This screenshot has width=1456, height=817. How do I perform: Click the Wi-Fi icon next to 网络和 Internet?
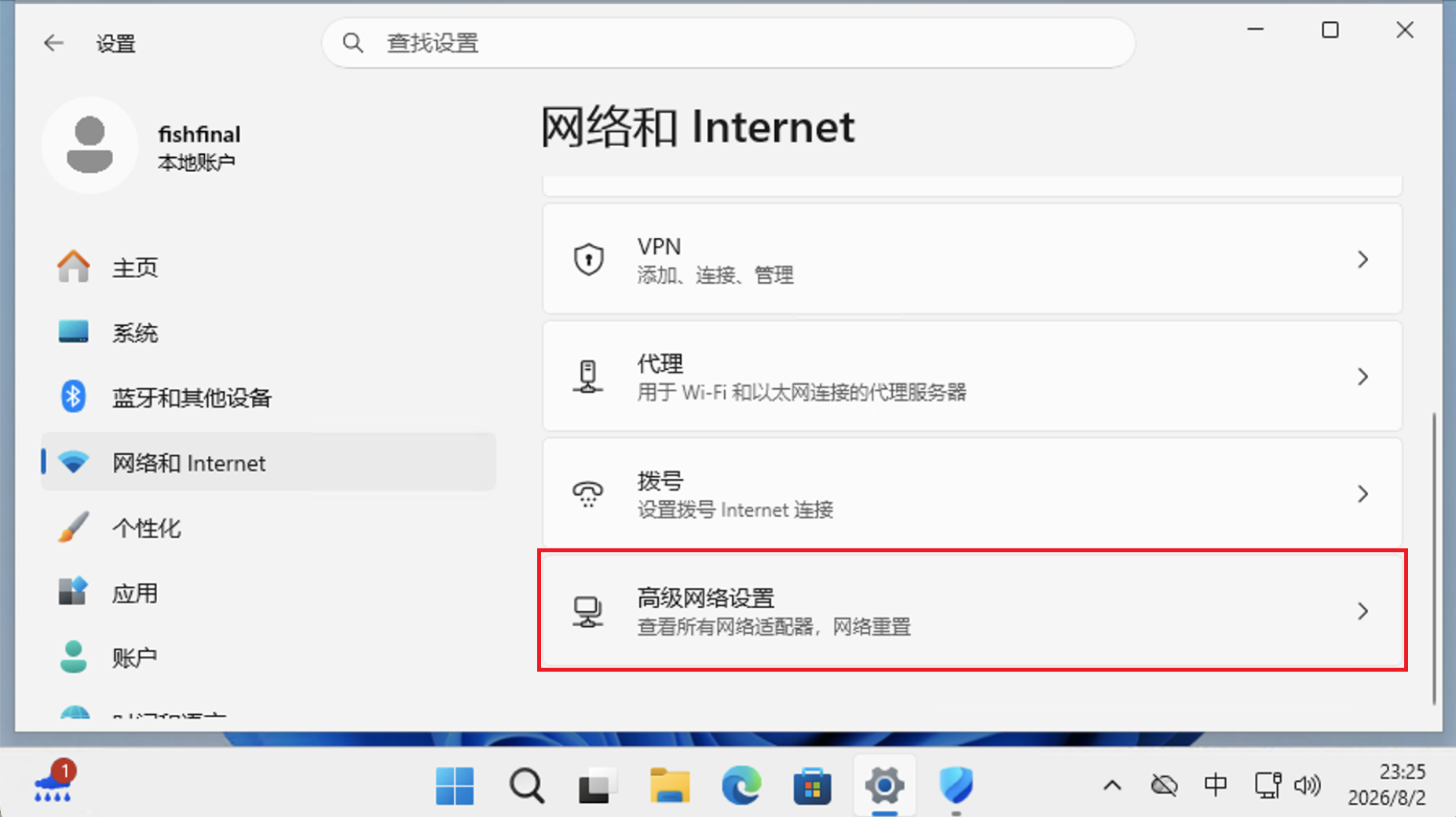coord(74,462)
